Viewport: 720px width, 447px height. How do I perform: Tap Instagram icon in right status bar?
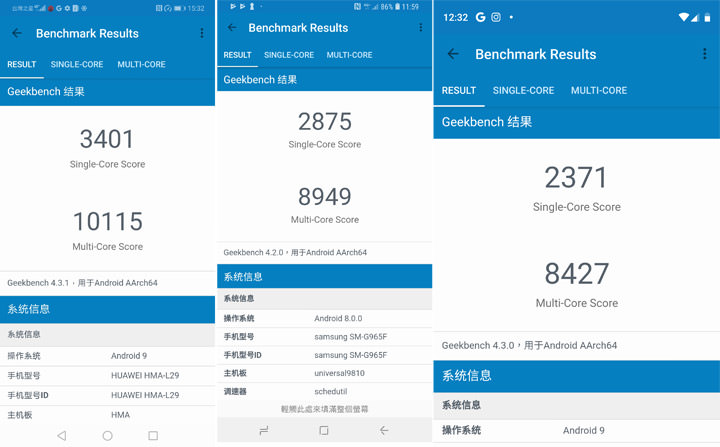click(496, 17)
